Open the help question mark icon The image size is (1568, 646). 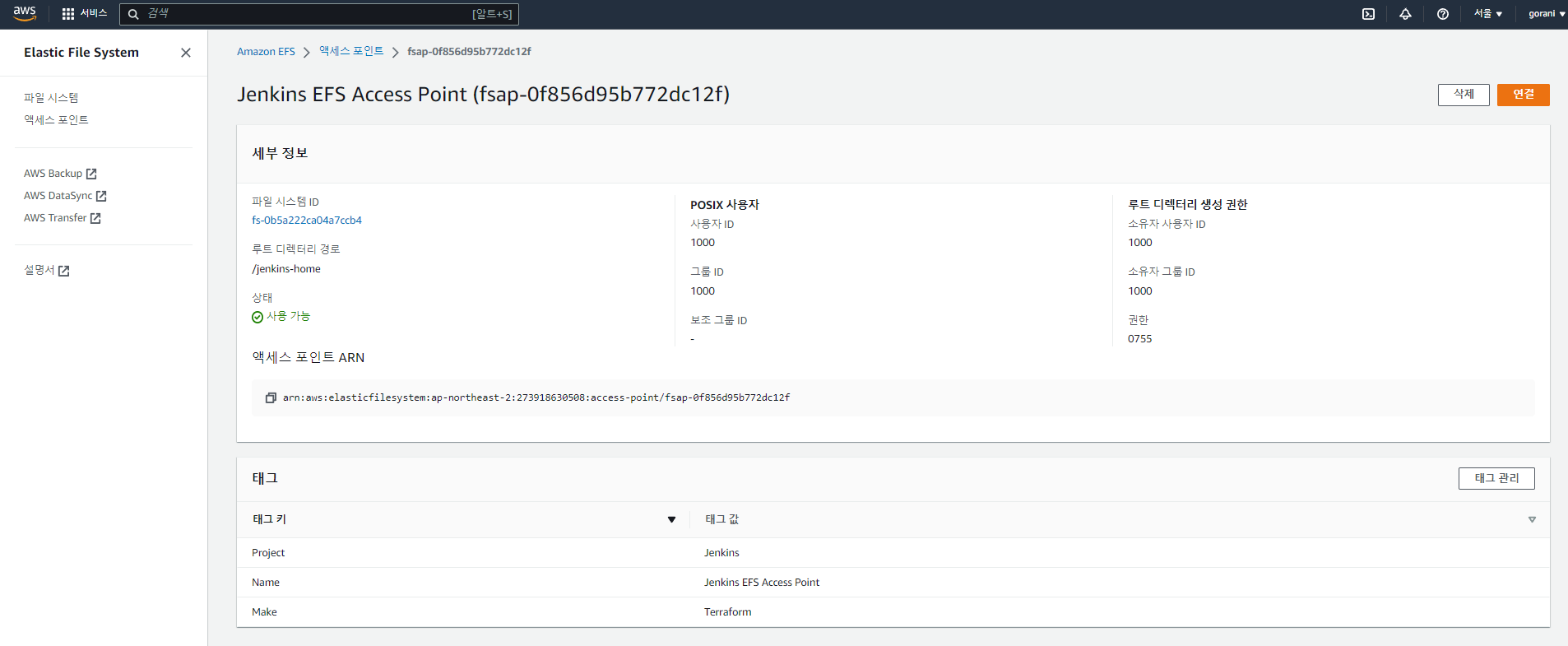[1443, 14]
